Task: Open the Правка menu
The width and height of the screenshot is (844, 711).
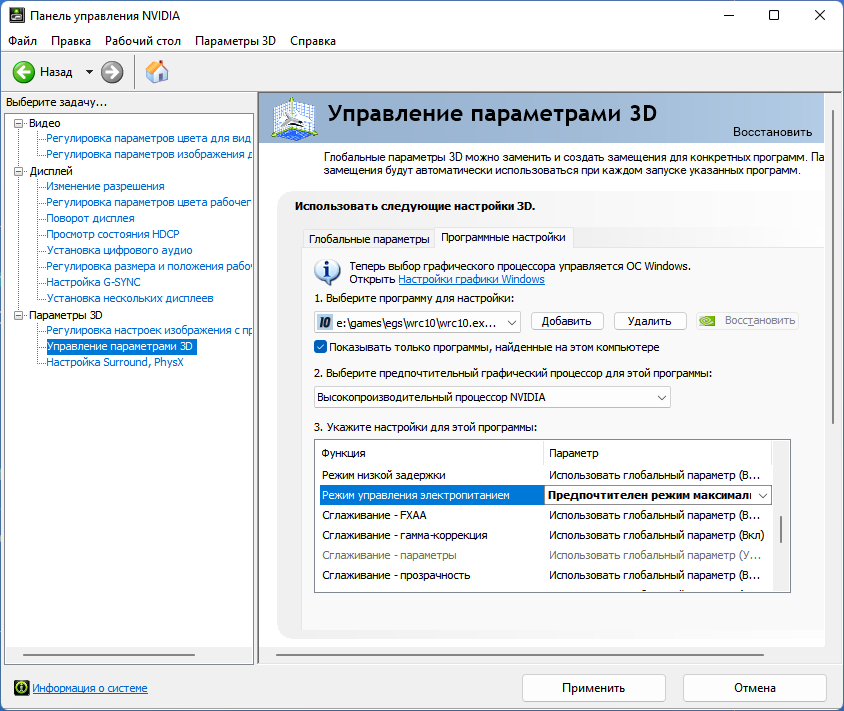Action: pos(71,41)
